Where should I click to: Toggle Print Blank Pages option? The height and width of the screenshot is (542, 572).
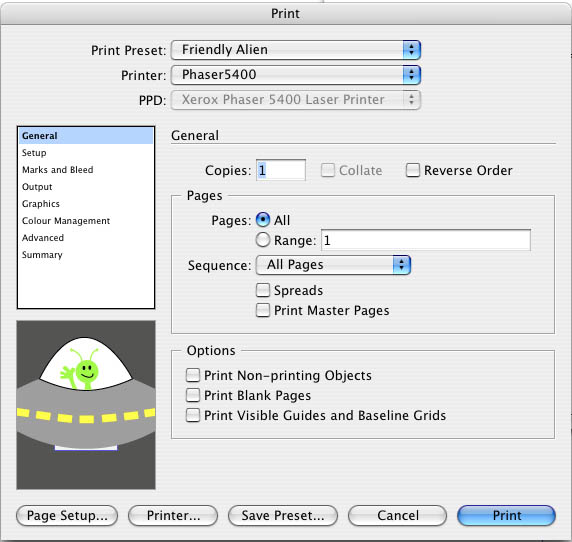(x=193, y=395)
